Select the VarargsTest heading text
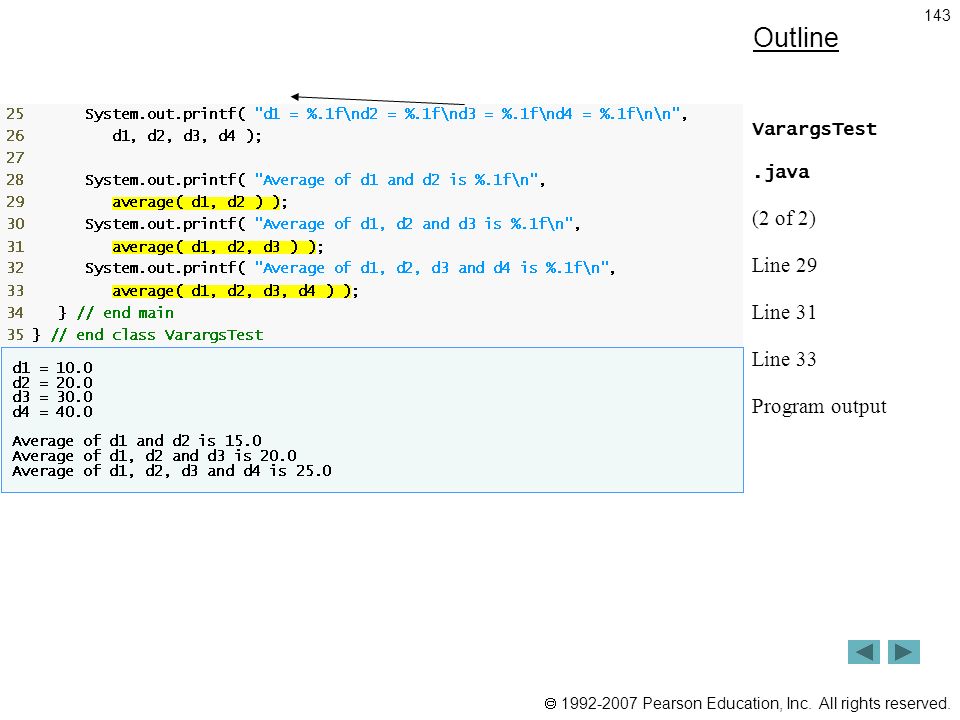The width and height of the screenshot is (960, 720). [x=814, y=129]
